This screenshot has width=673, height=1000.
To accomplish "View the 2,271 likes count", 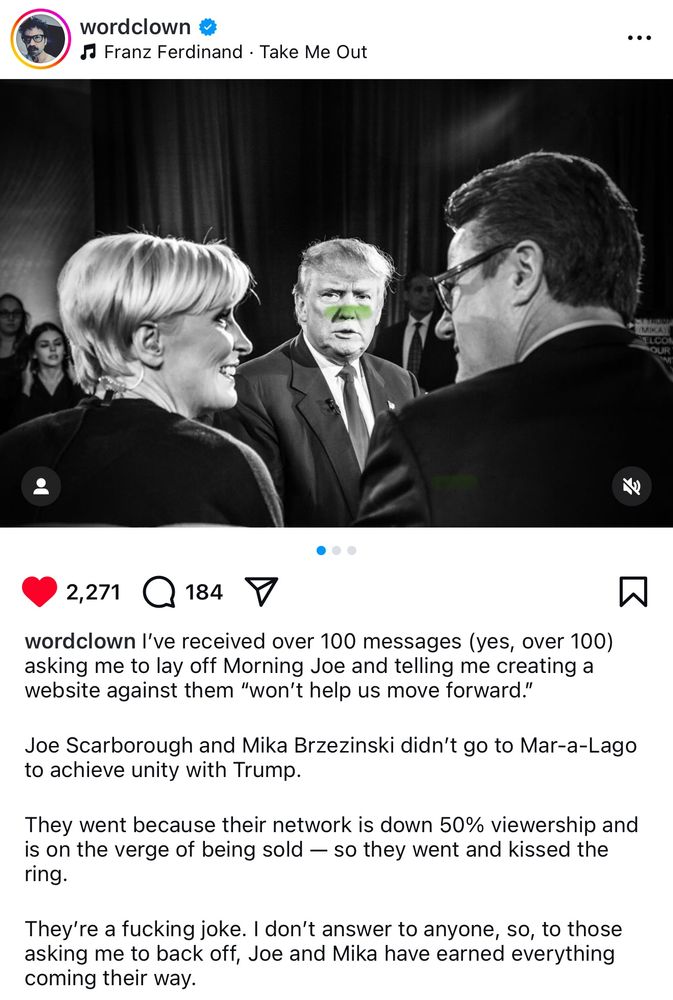I will pyautogui.click(x=93, y=592).
